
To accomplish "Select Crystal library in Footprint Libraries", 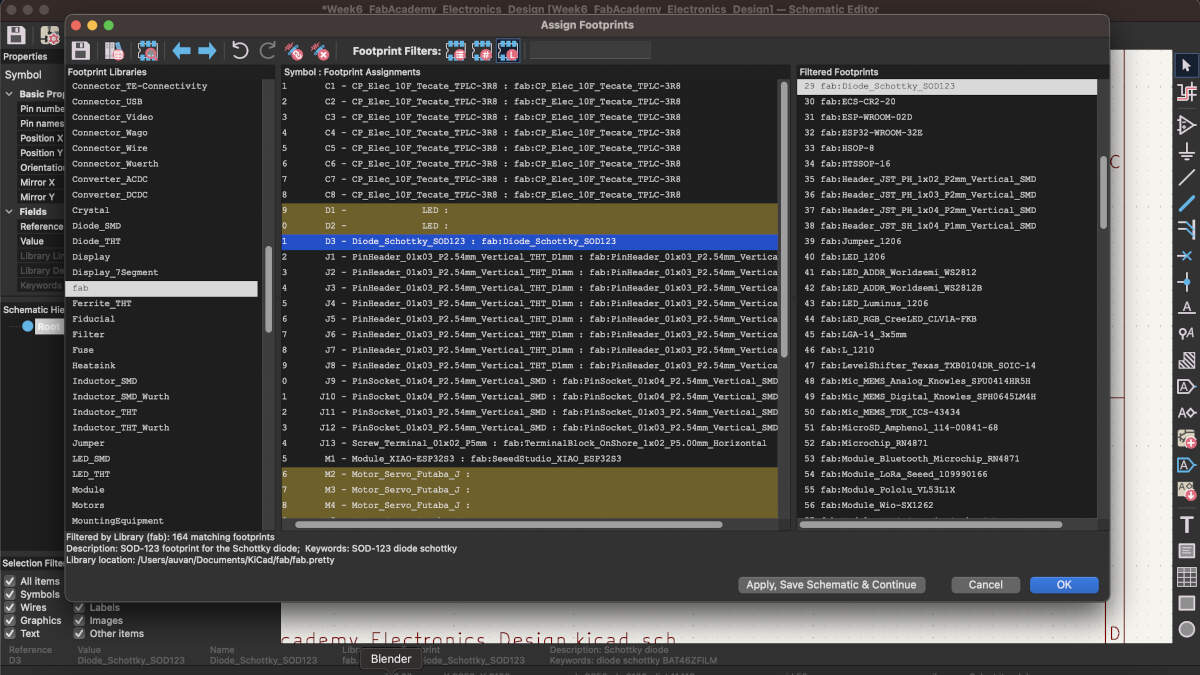I will click(91, 211).
